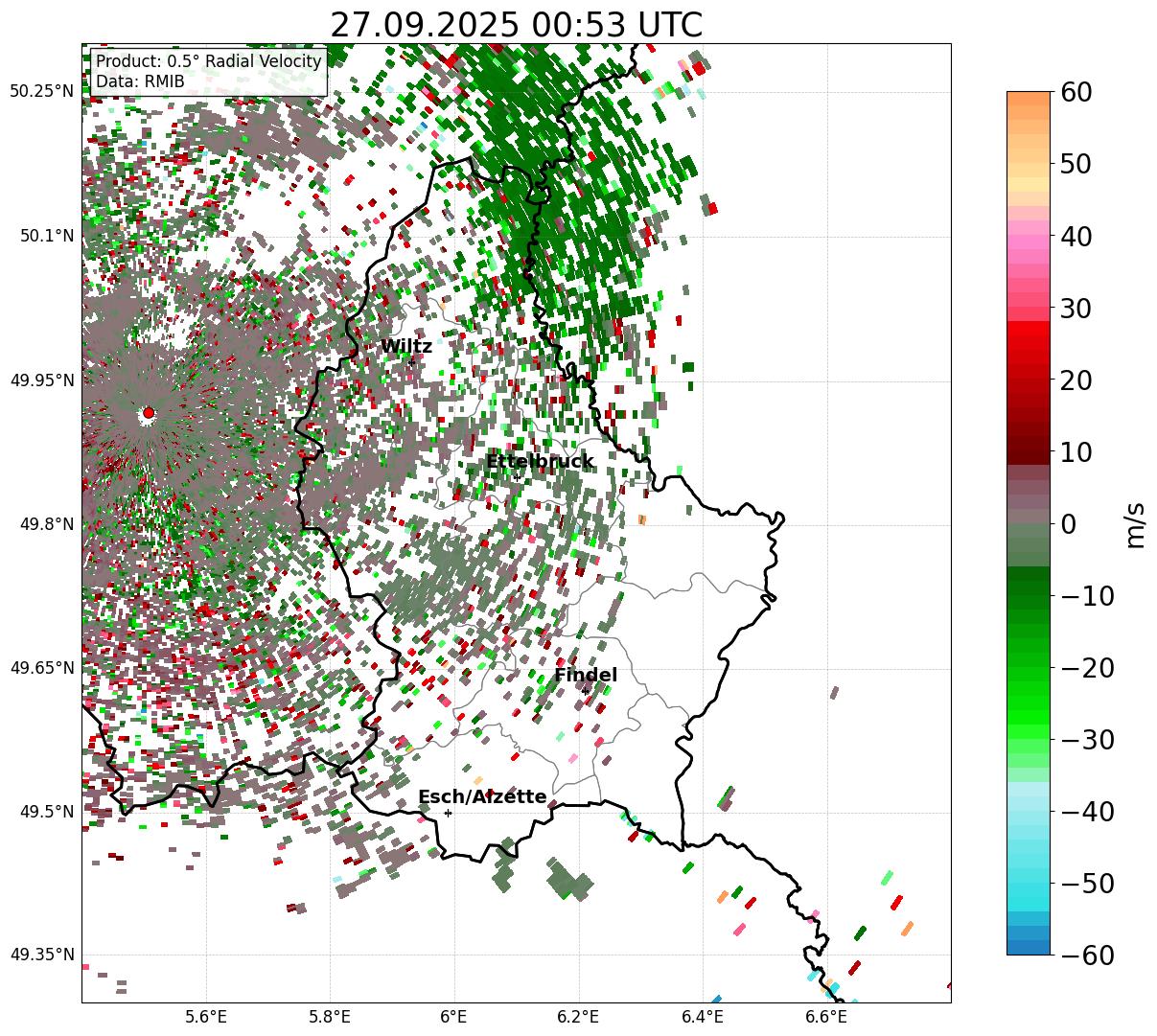Click the Product 0.5° Radial Velocity text
1157x1036 pixels.
pos(208,61)
